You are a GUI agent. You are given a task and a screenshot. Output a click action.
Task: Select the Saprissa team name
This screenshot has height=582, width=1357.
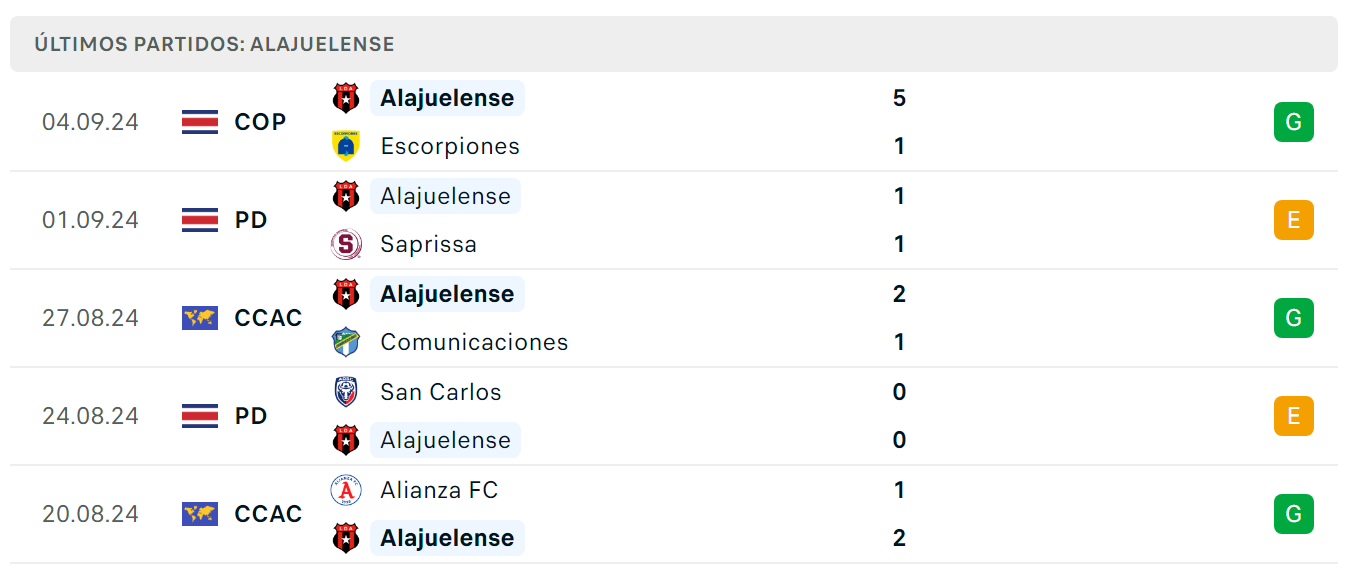(428, 244)
